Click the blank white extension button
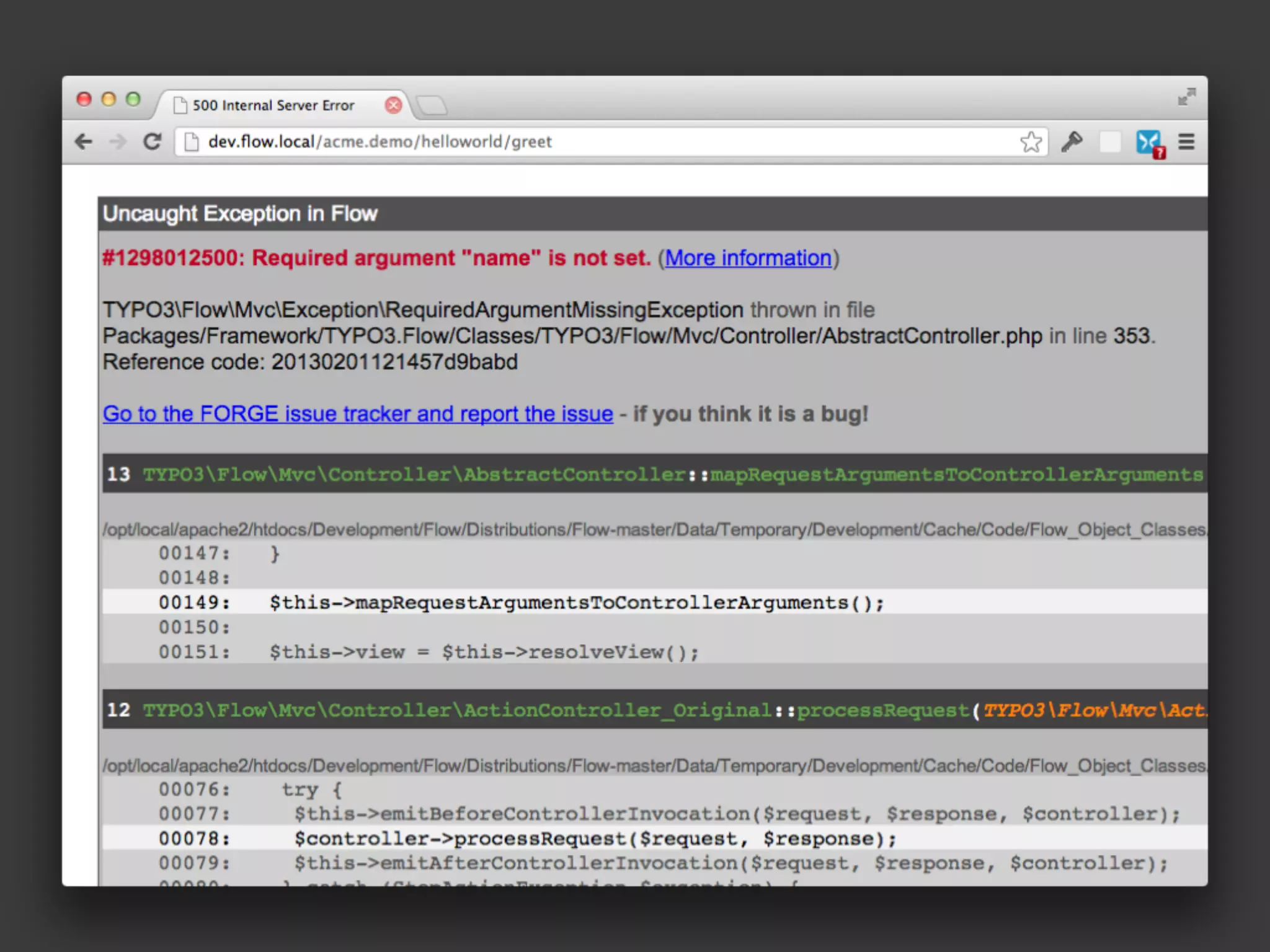 click(x=1110, y=142)
